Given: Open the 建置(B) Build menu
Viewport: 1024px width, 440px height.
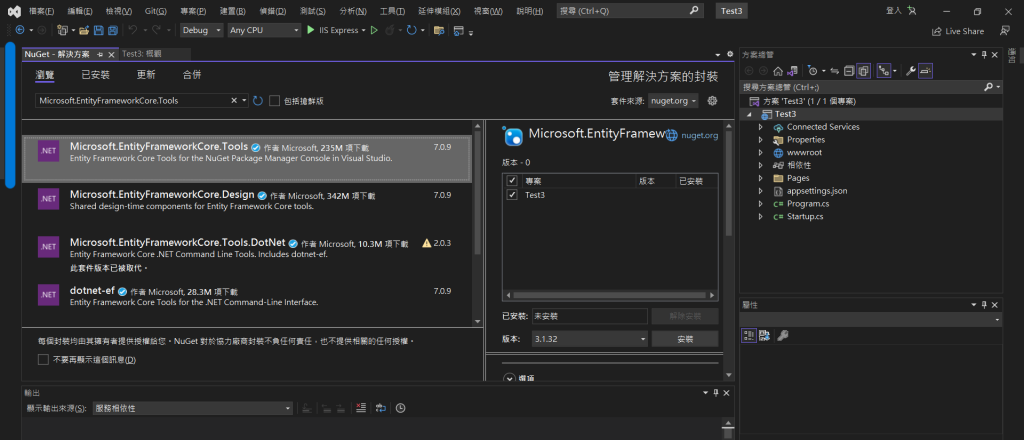Looking at the screenshot, I should [232, 11].
